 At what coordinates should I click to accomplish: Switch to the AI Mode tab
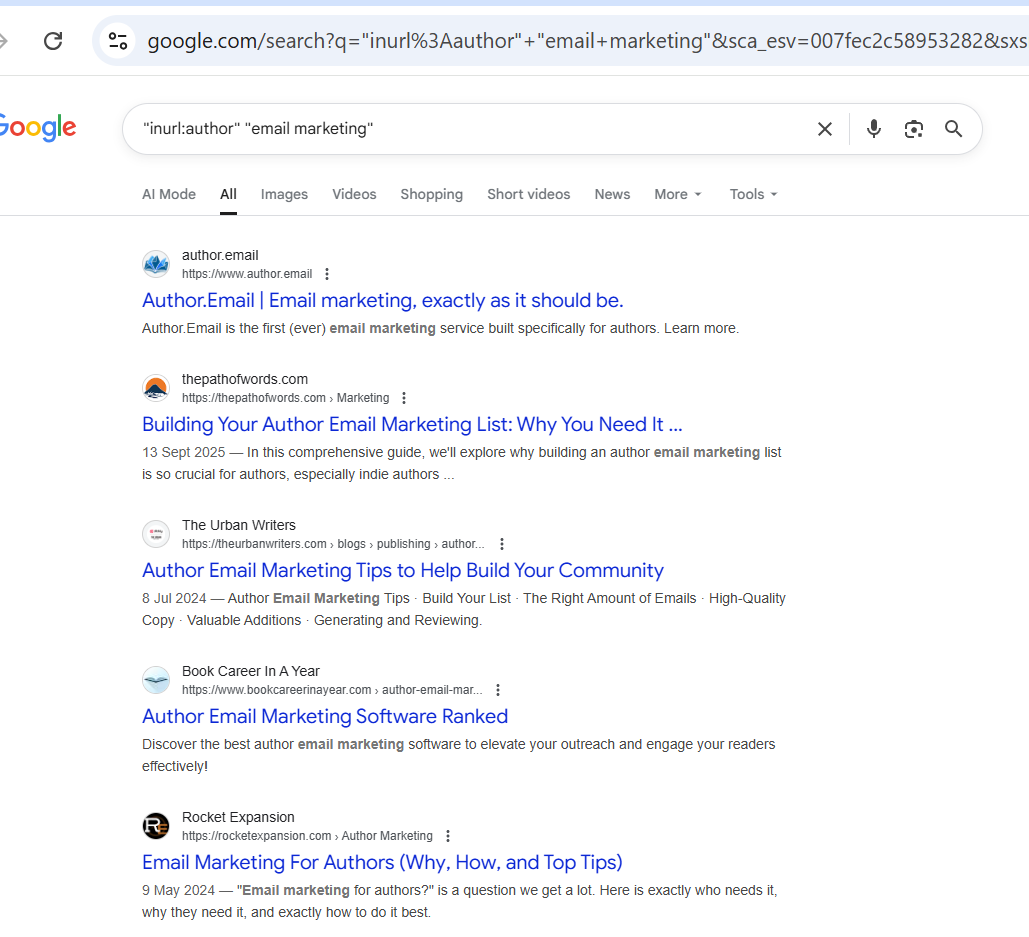pos(169,194)
